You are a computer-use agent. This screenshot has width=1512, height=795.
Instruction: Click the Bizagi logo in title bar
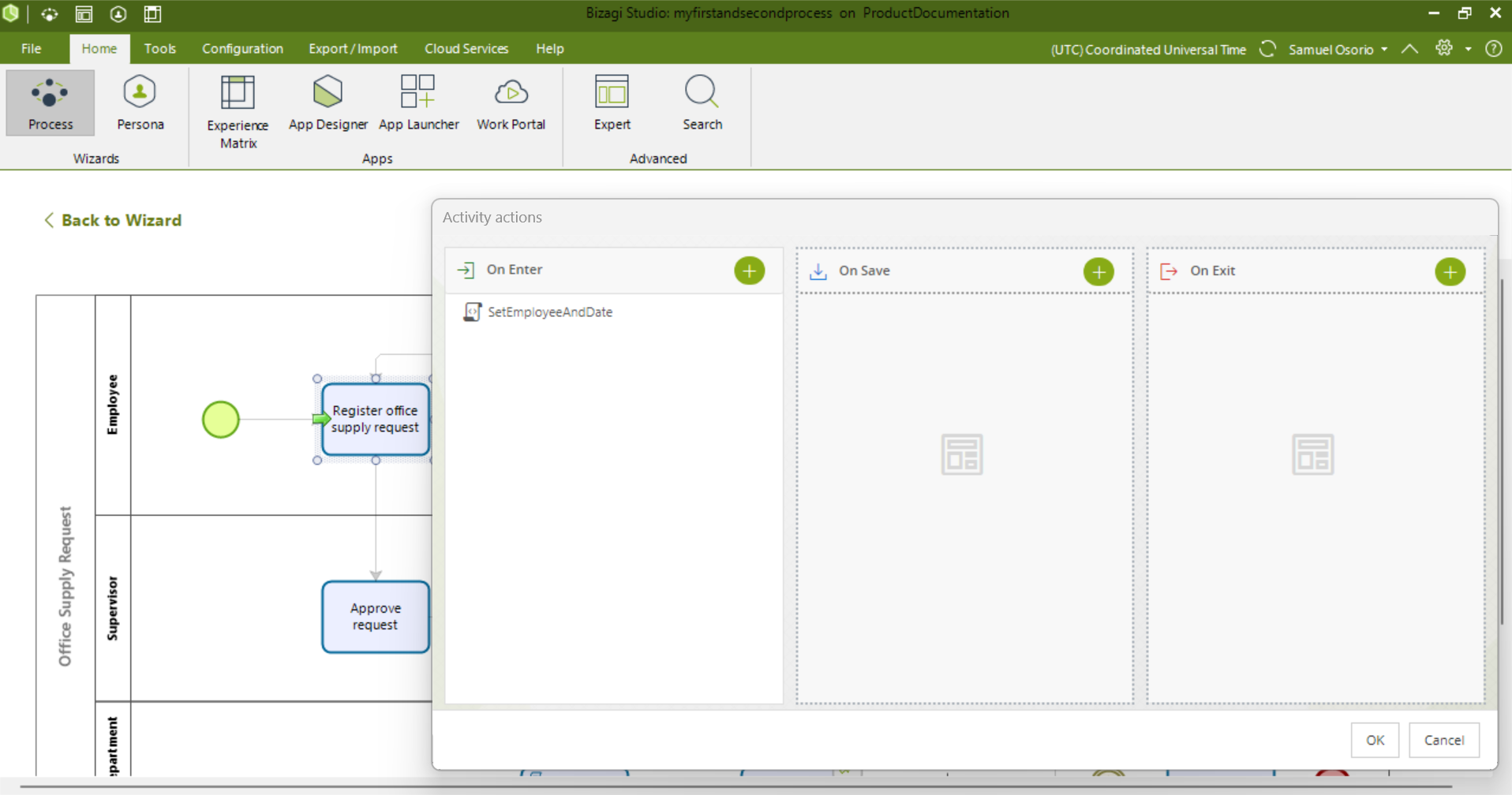click(10, 13)
